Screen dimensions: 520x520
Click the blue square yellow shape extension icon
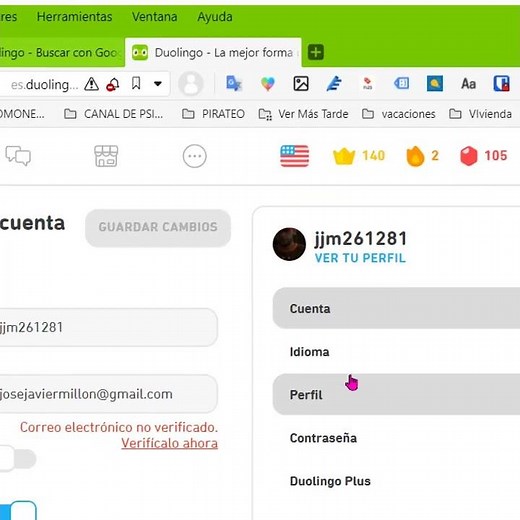pos(435,84)
